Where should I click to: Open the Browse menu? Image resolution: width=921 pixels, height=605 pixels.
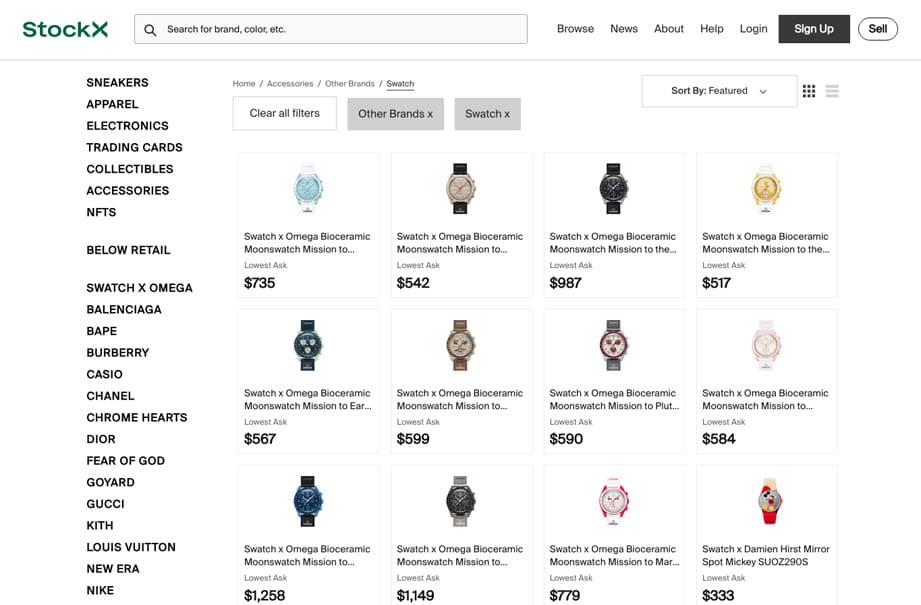point(575,29)
